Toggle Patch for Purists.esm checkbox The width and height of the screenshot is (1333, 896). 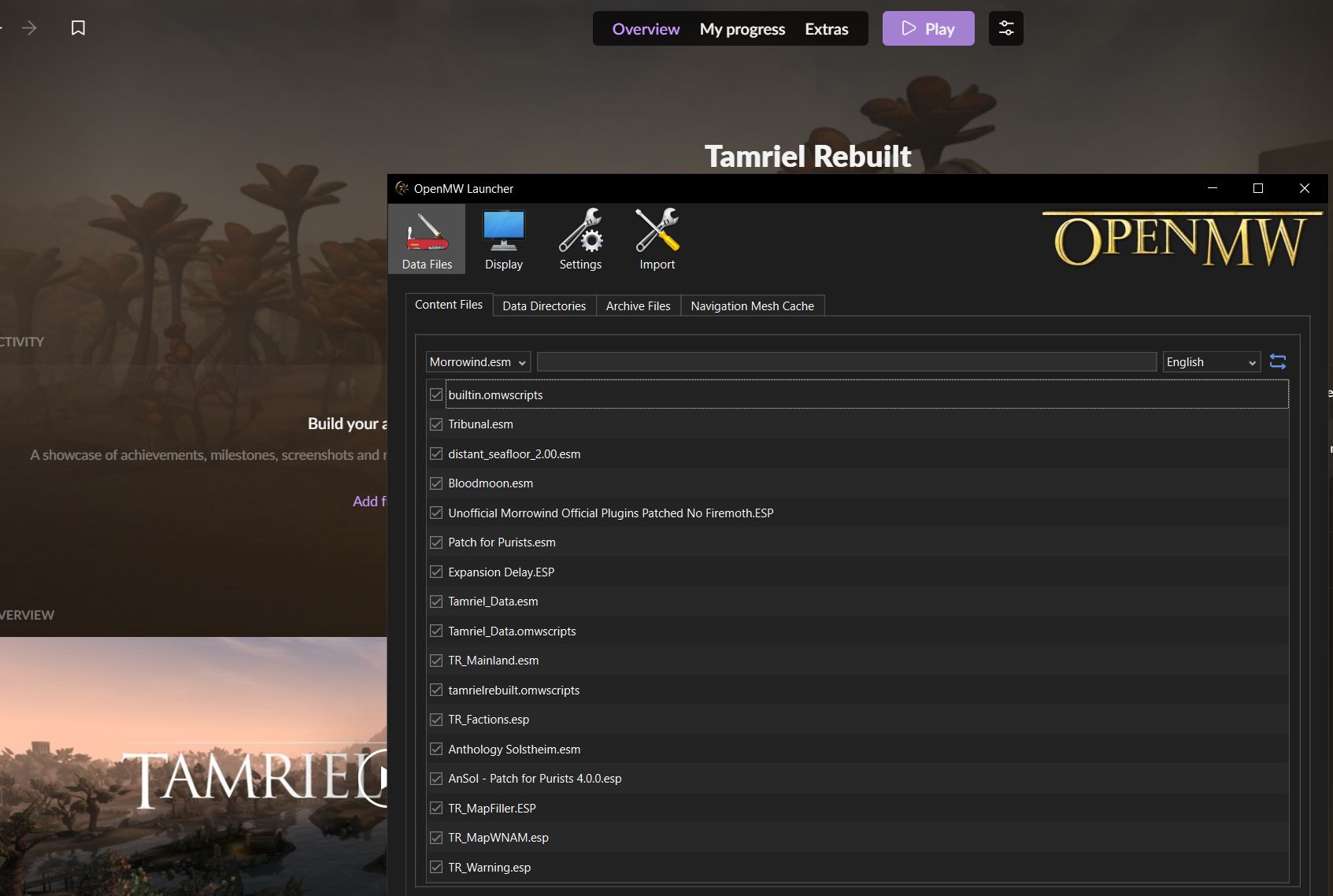click(436, 542)
